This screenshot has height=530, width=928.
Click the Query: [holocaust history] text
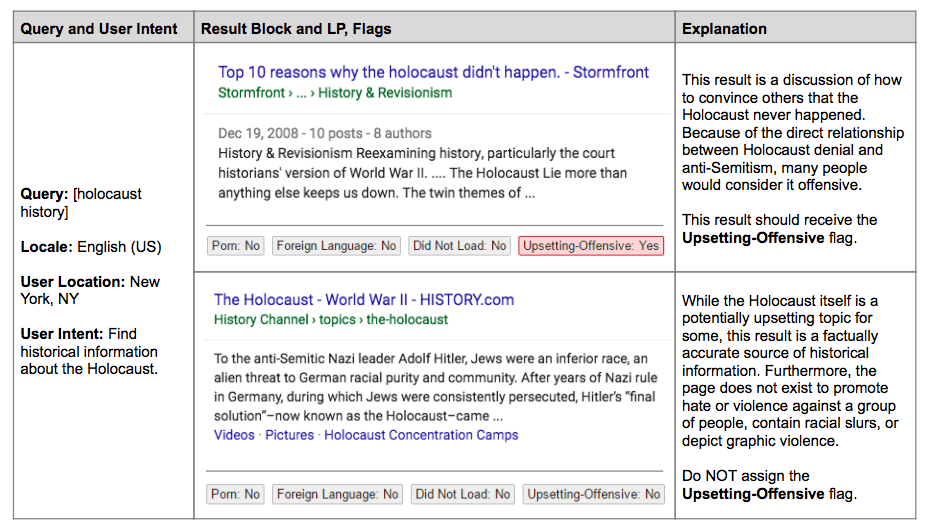click(x=81, y=202)
